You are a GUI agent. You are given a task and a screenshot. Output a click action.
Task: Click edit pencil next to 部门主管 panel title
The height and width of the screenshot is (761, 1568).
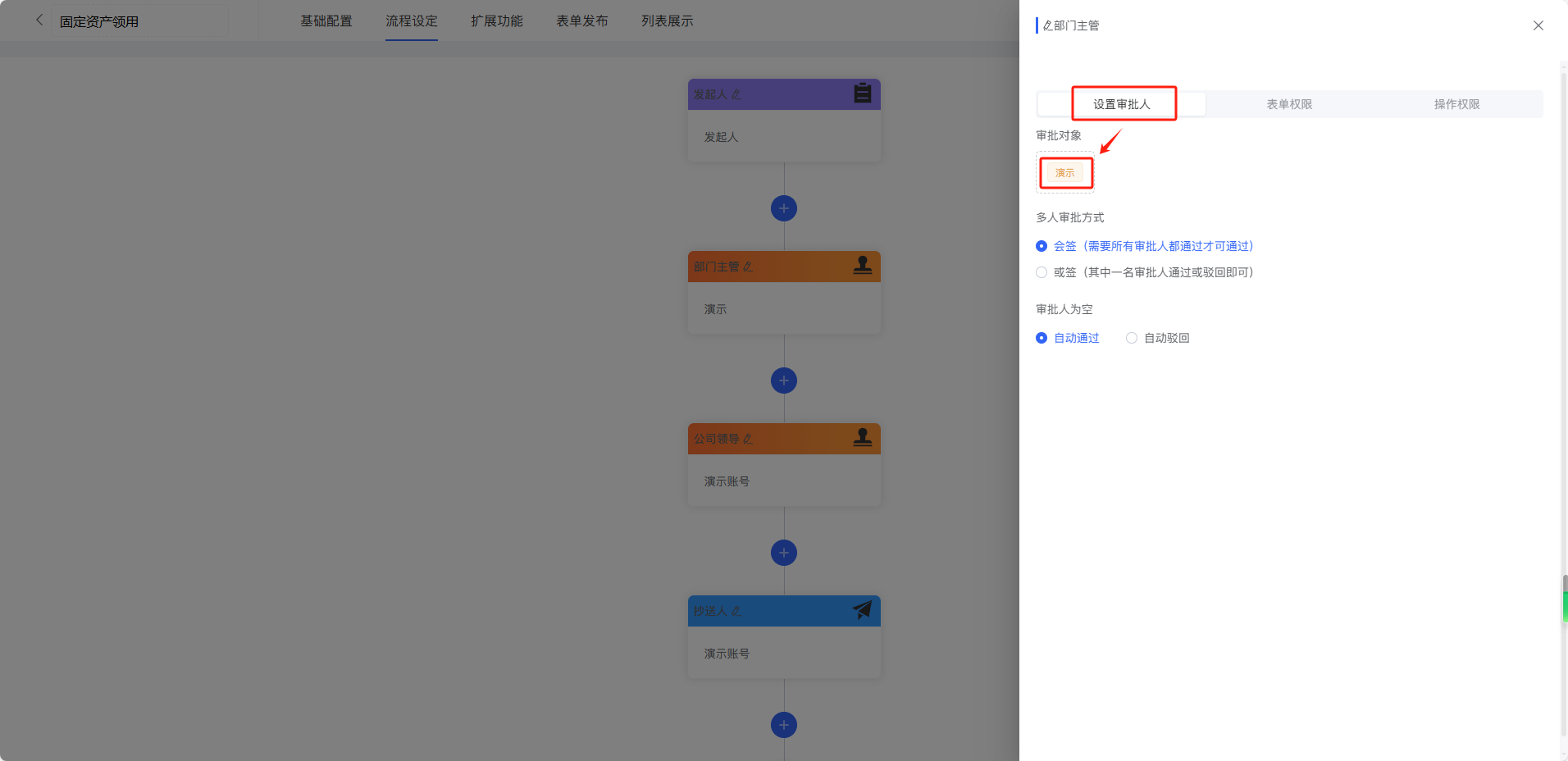(1047, 26)
